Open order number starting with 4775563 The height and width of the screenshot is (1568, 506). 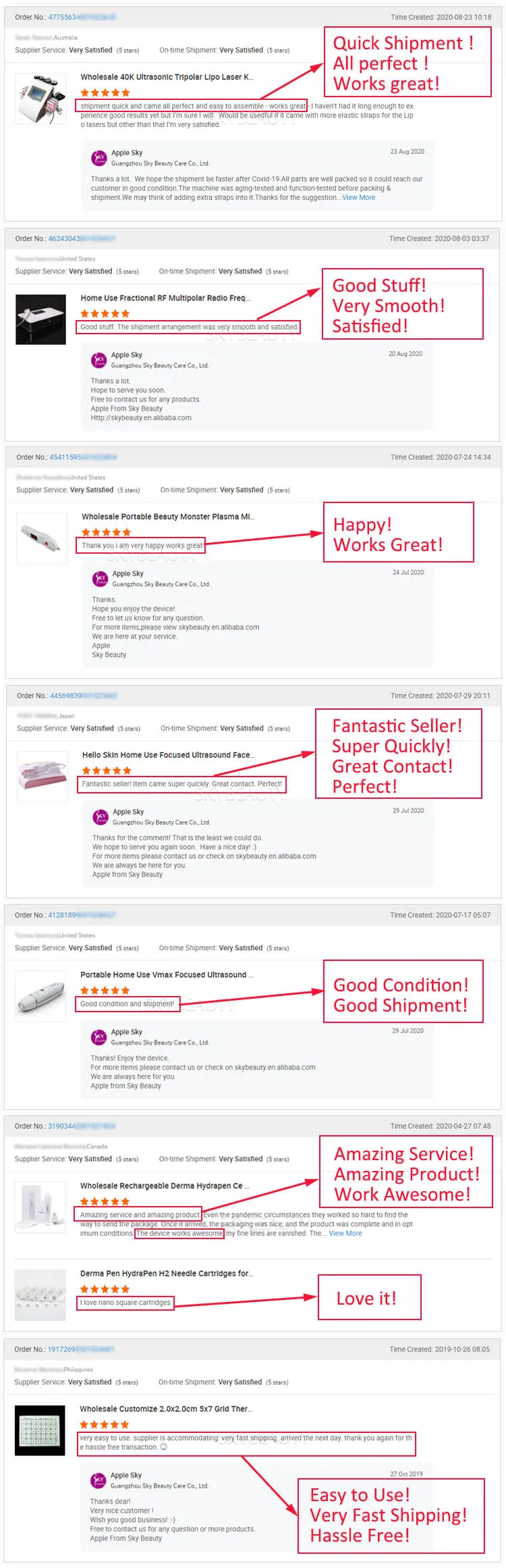point(65,17)
